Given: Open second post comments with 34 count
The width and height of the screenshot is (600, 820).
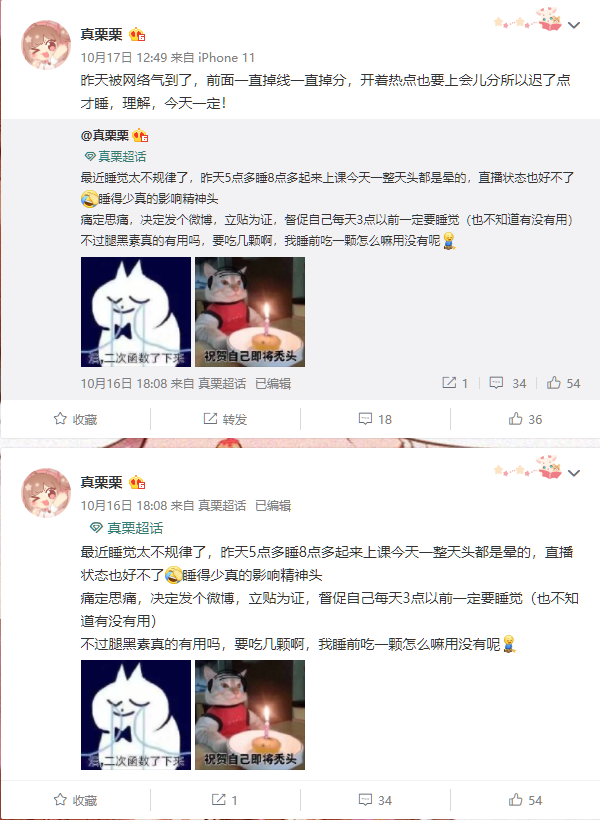Looking at the screenshot, I should pyautogui.click(x=375, y=800).
